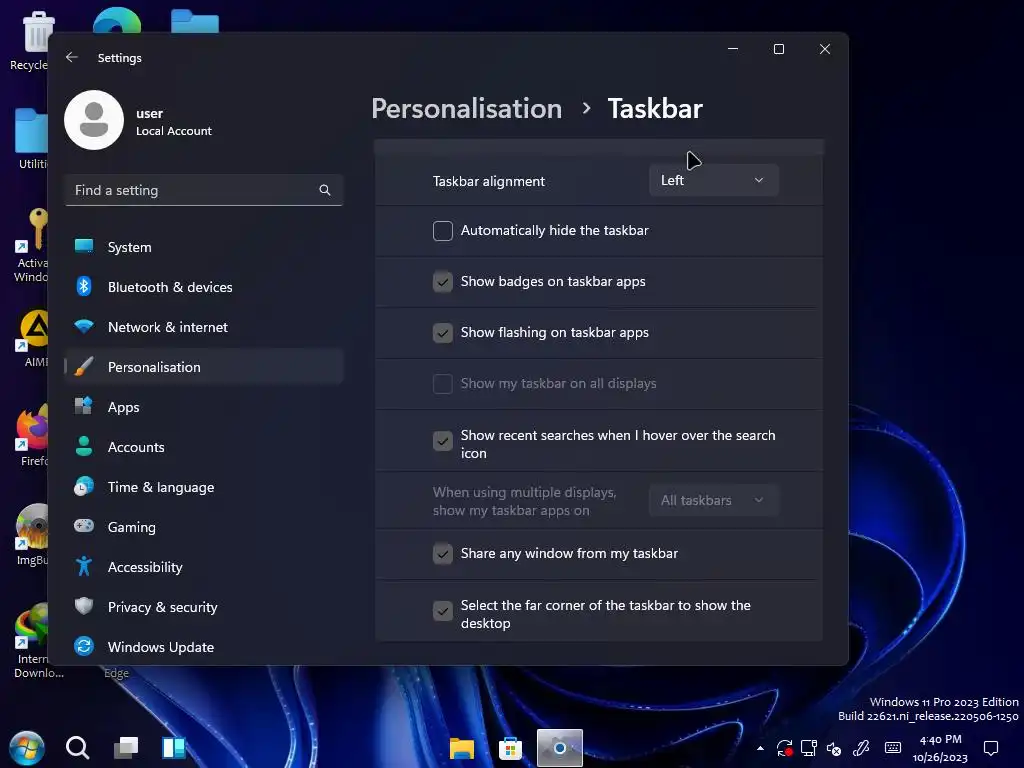This screenshot has height=768, width=1024.
Task: Click the Privacy & security shield icon
Action: 84,606
